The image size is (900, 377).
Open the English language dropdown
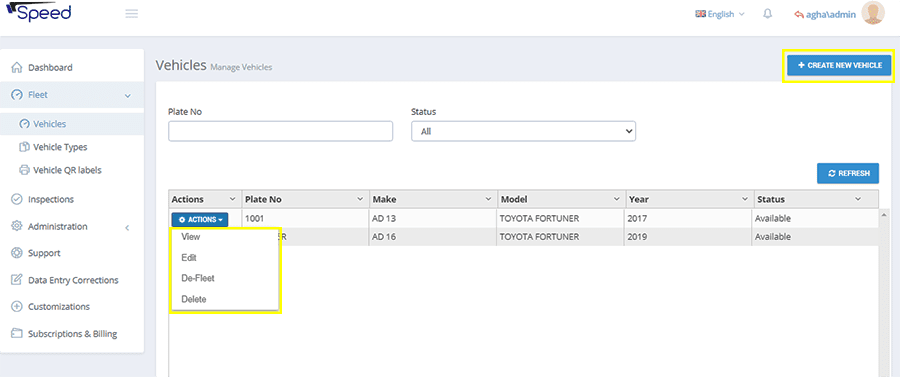[720, 14]
